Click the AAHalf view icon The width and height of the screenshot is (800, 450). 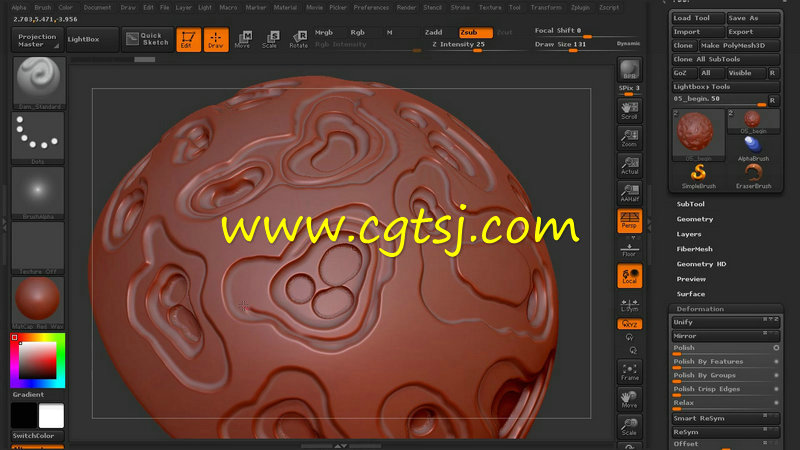click(630, 193)
